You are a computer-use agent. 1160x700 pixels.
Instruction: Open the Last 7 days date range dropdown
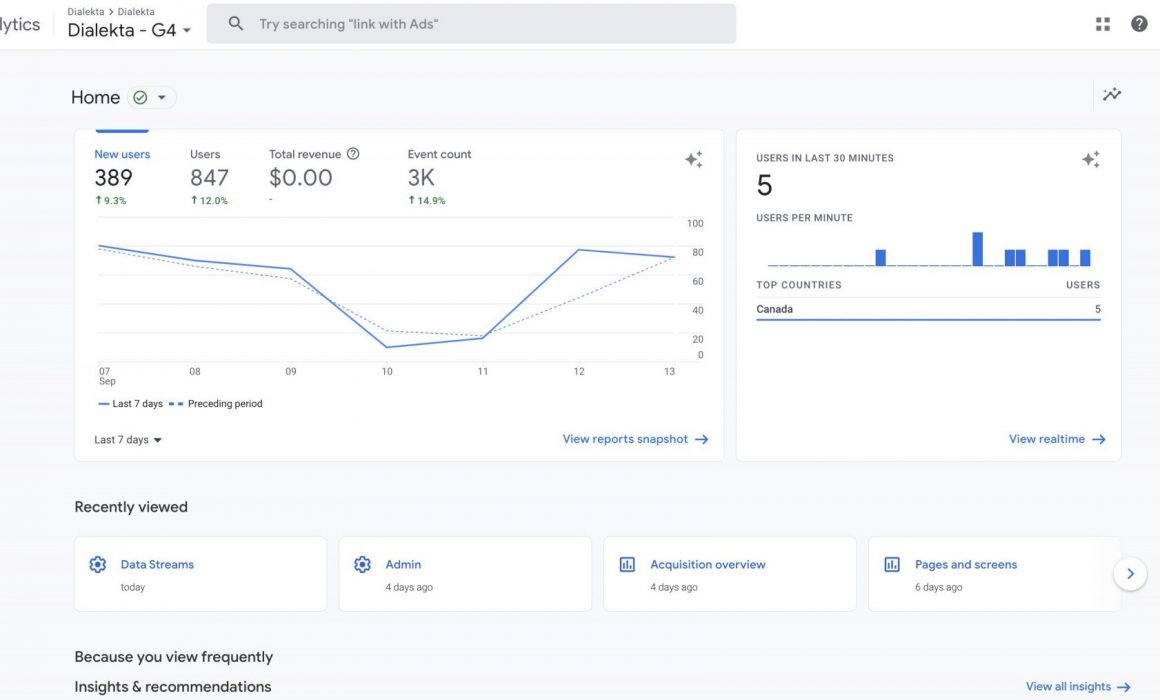[127, 439]
